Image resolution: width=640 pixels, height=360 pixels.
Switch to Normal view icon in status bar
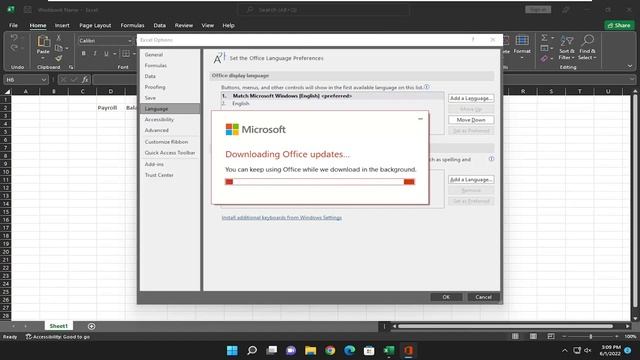click(x=516, y=336)
